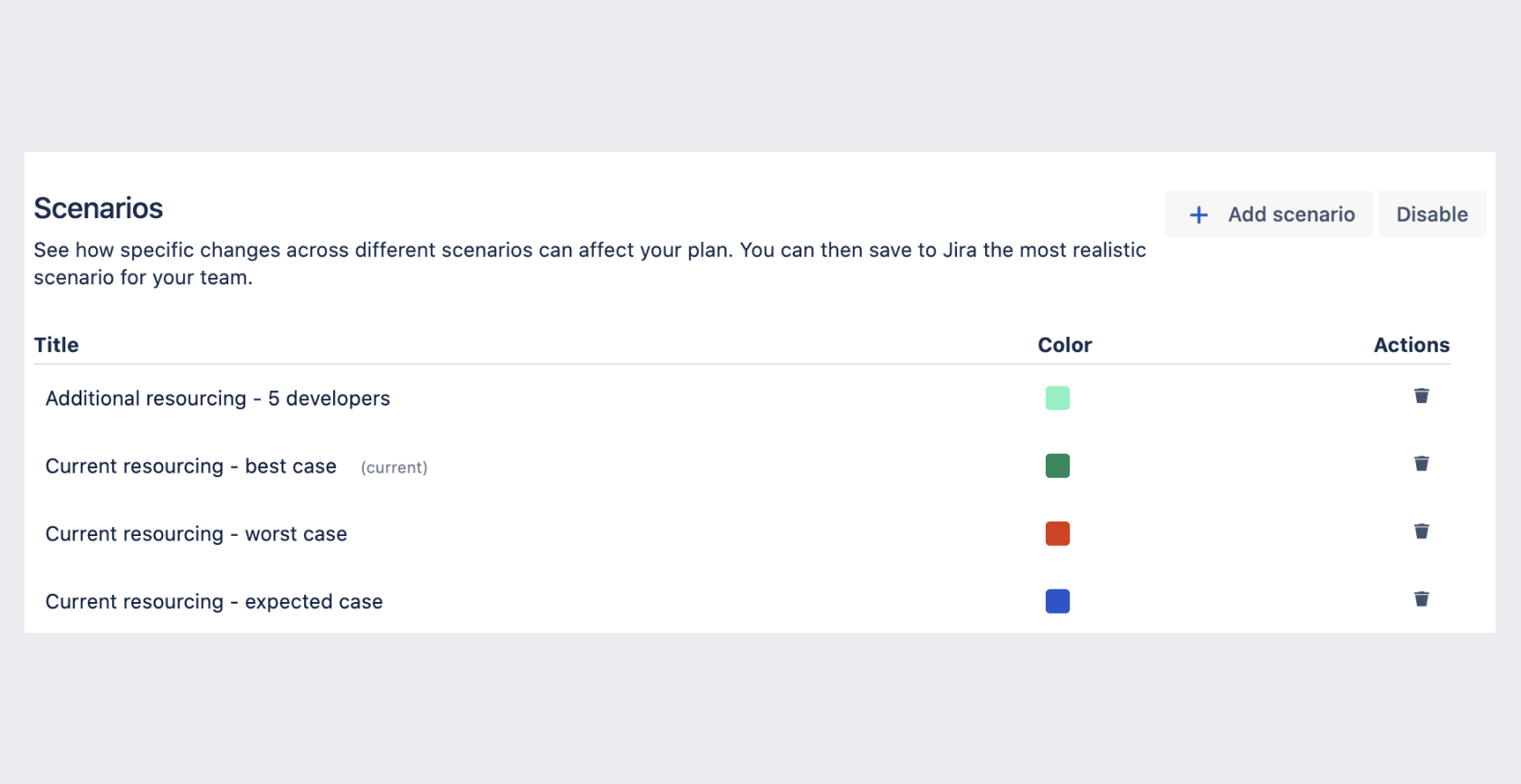Viewport: 1521px width, 784px height.
Task: Click the Color column header
Action: point(1065,345)
